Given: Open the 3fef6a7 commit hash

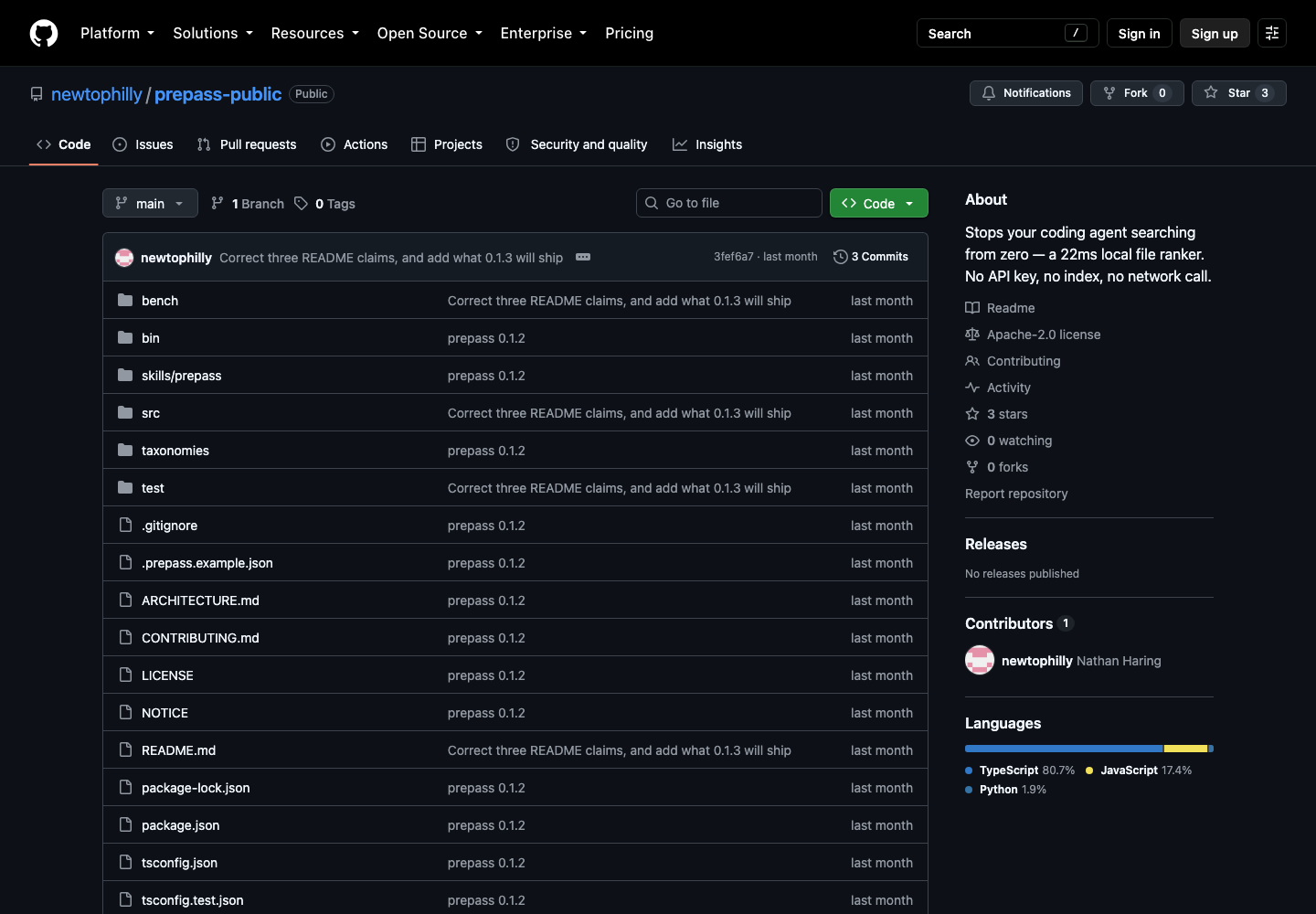Looking at the screenshot, I should (x=734, y=257).
